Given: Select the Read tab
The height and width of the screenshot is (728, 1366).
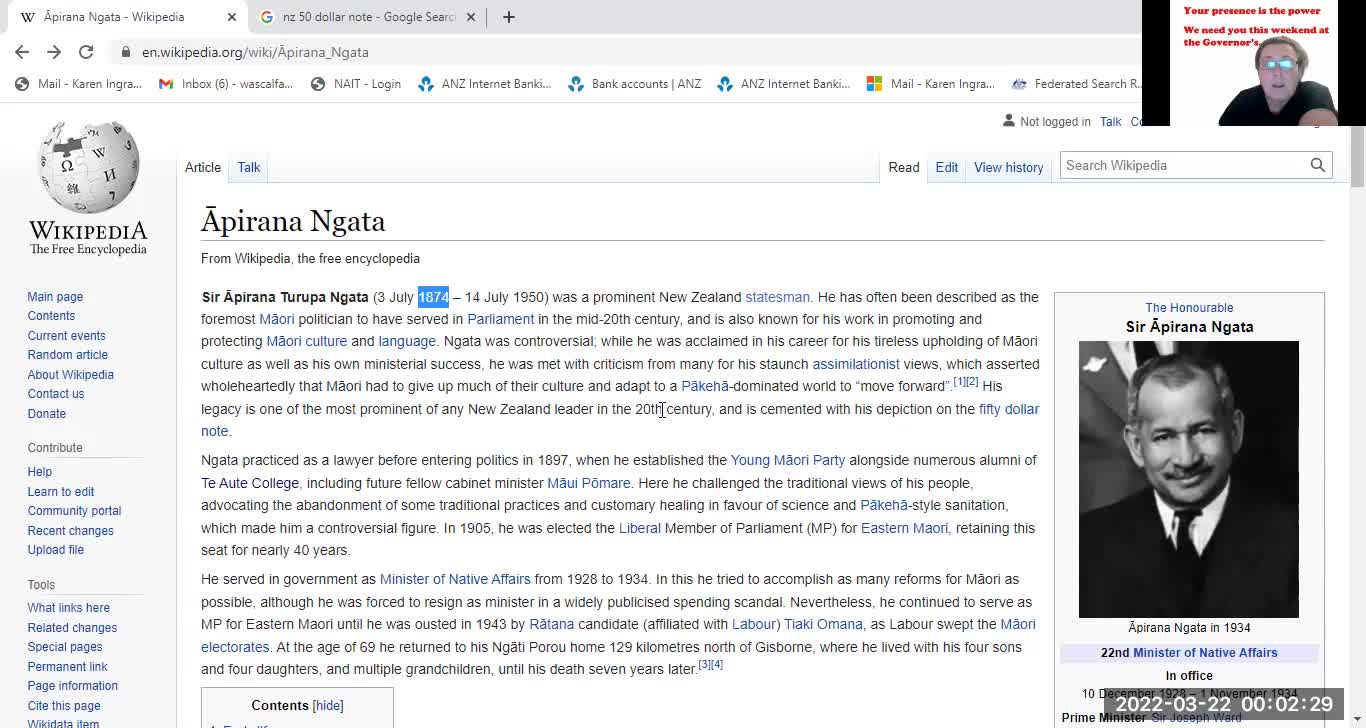Looking at the screenshot, I should click(904, 167).
